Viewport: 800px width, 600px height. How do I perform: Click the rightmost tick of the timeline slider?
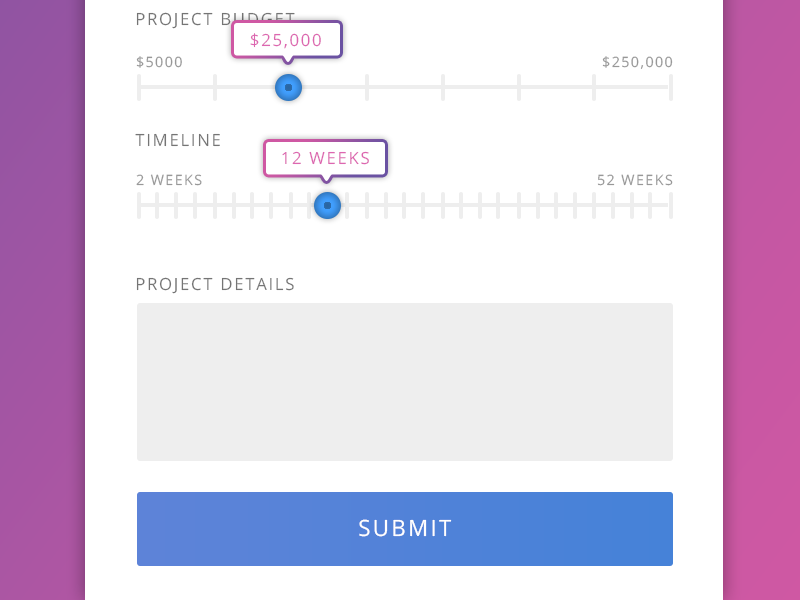(670, 205)
